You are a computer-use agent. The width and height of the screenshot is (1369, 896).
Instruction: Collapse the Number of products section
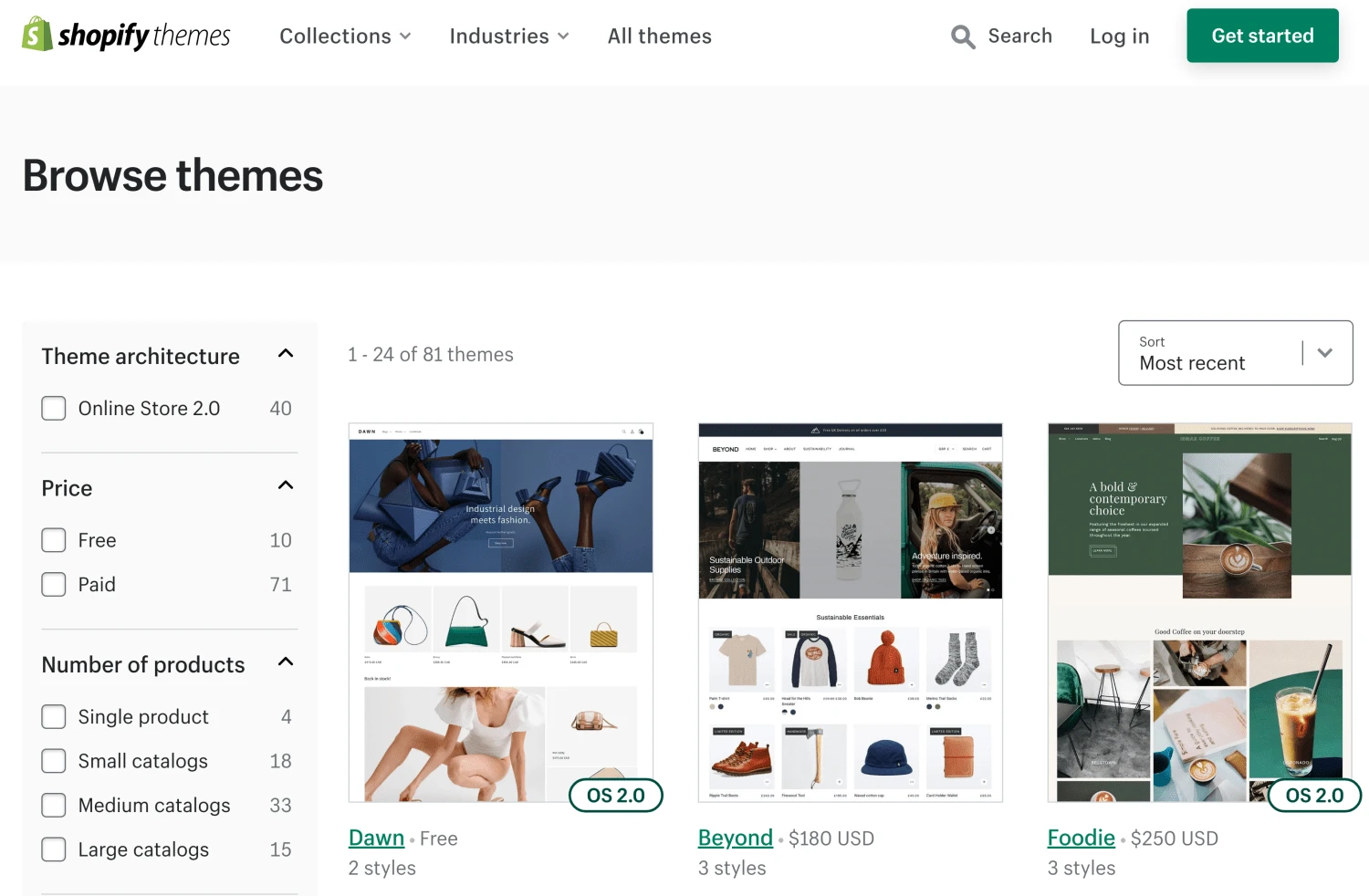tap(286, 662)
